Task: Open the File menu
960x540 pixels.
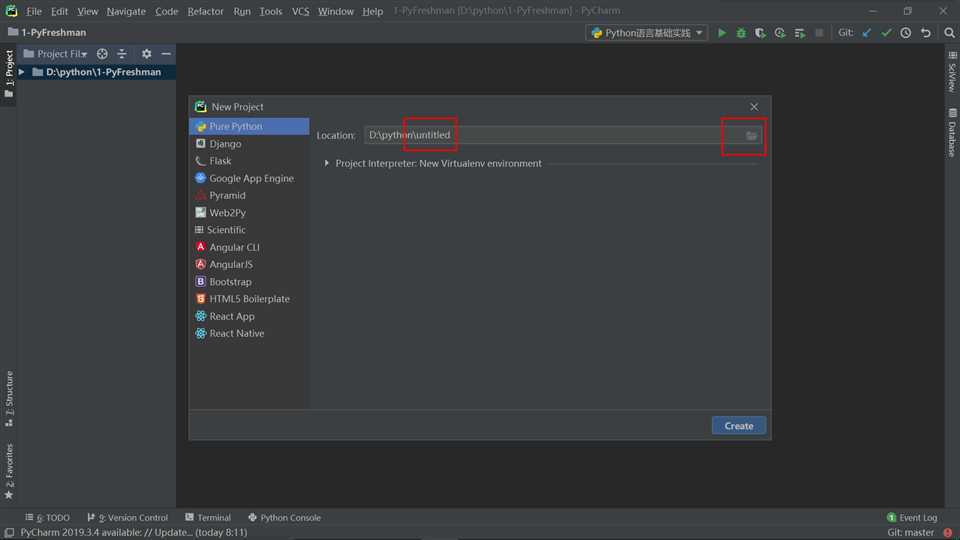Action: click(34, 11)
